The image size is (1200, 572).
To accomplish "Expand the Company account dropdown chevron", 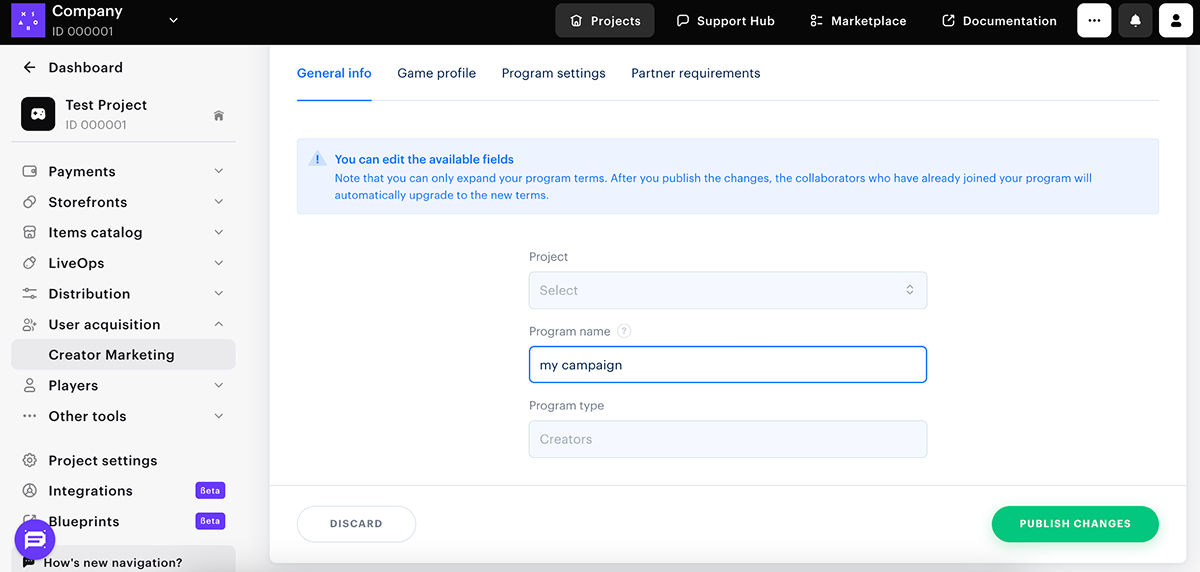I will point(173,21).
